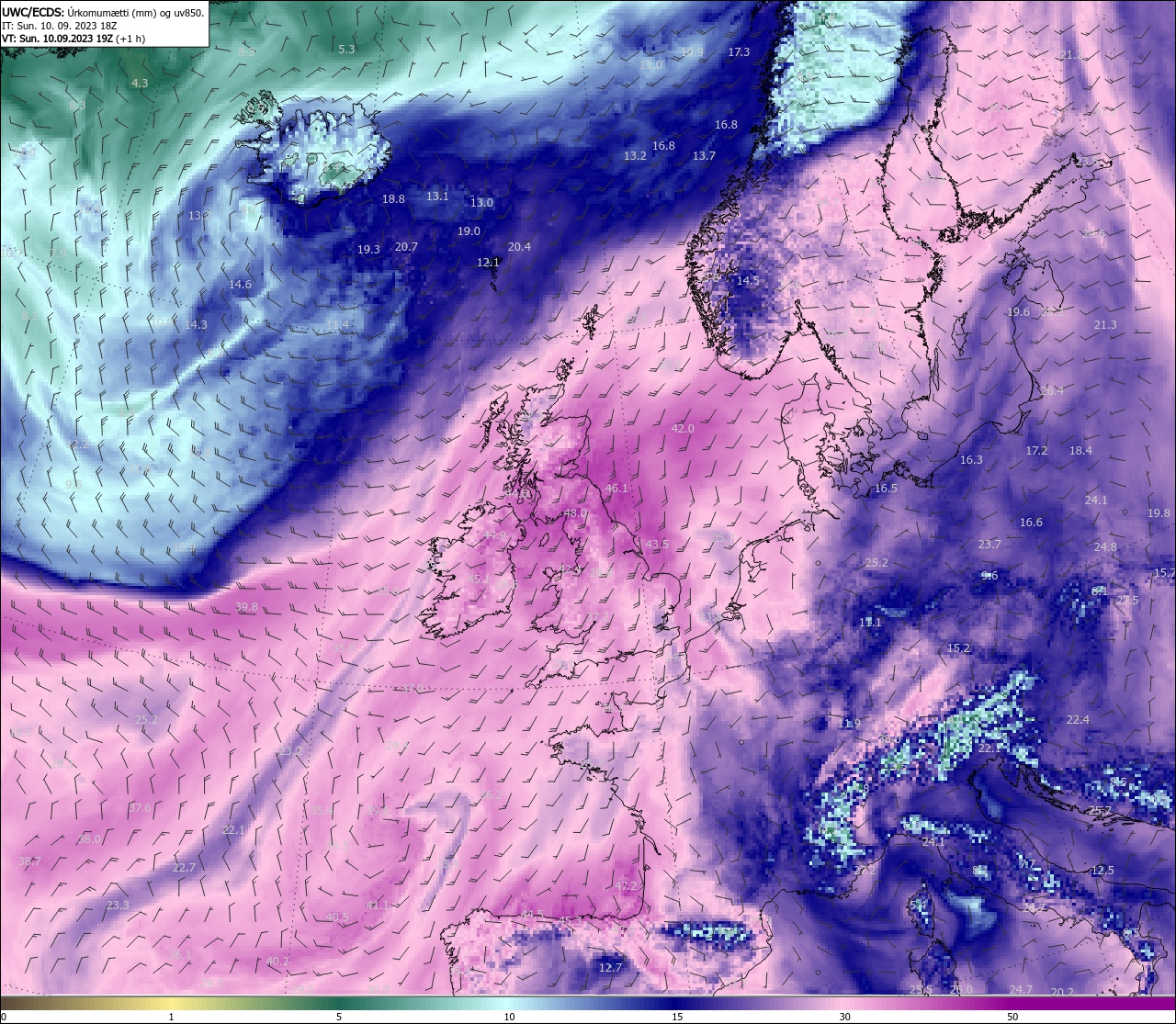Screen dimensions: 1176x1024
Task: Click the 39.8 value west of Ireland
Action: pos(246,607)
